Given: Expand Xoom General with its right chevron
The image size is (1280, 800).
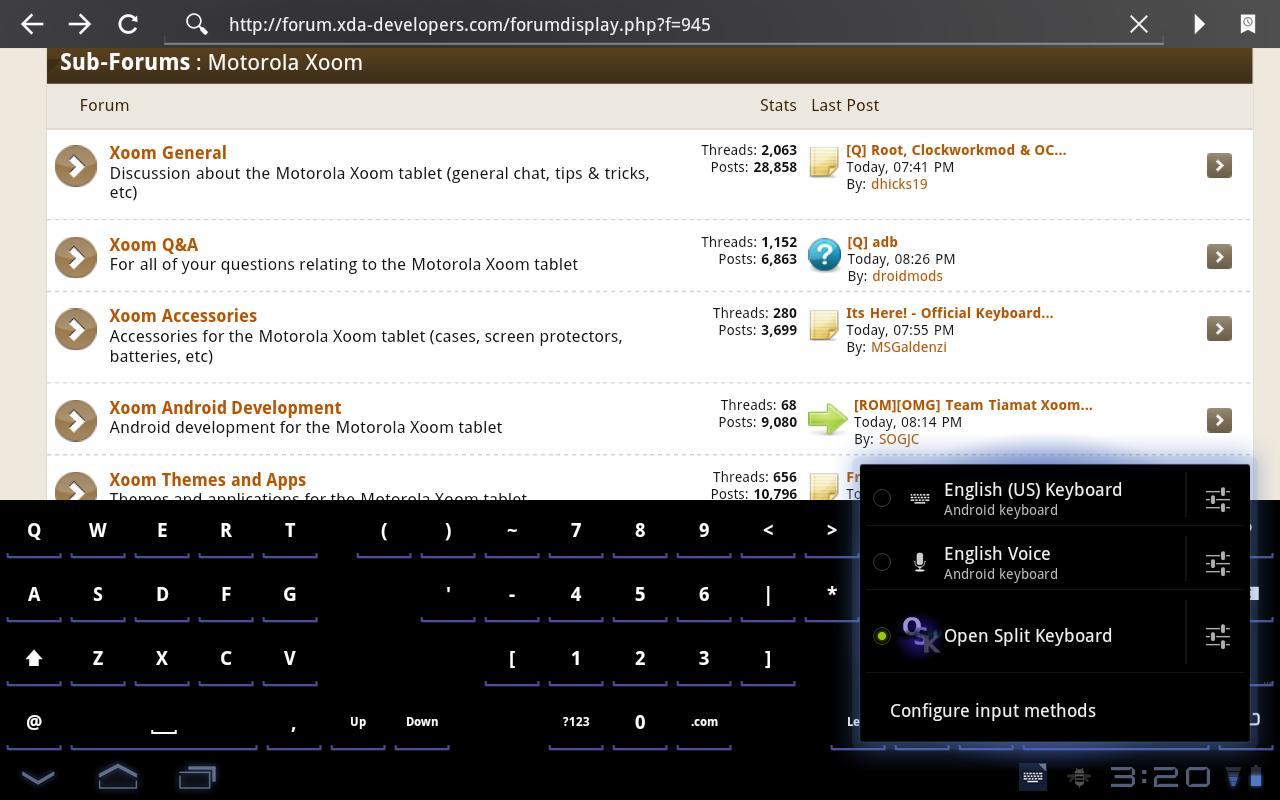Looking at the screenshot, I should tap(1218, 166).
